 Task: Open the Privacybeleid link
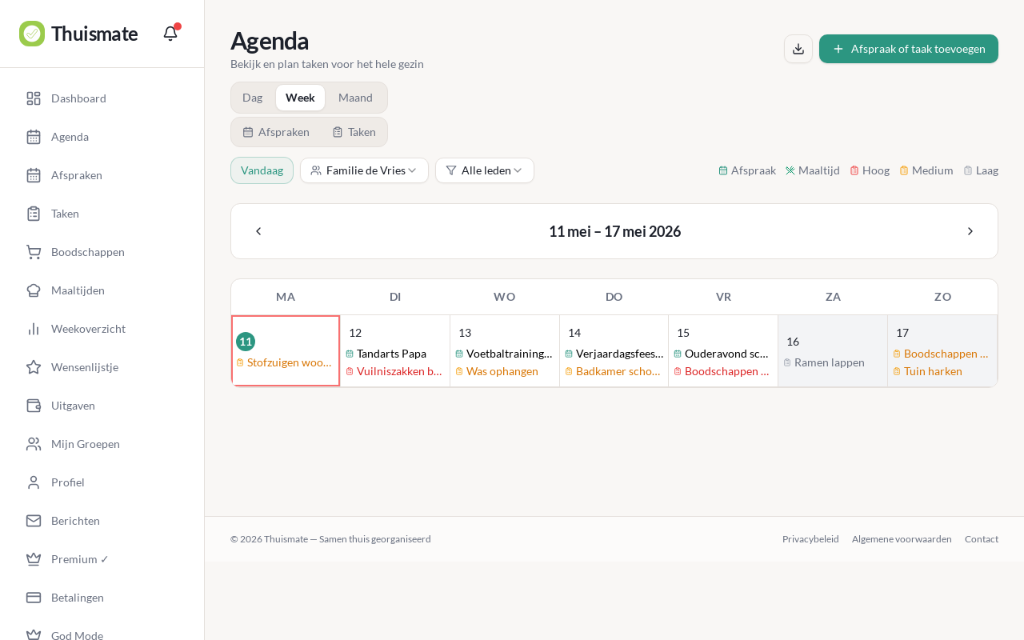coord(810,539)
